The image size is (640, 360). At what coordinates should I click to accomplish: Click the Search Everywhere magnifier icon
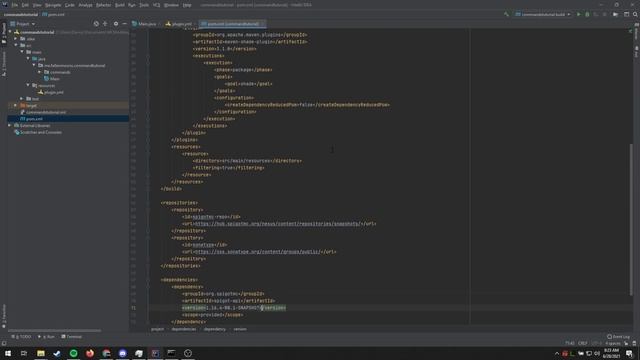(x=635, y=14)
